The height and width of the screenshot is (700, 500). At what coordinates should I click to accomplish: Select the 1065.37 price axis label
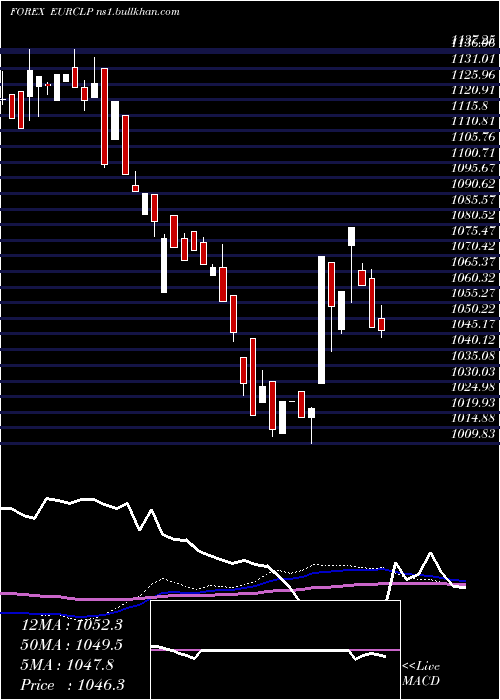(x=473, y=262)
